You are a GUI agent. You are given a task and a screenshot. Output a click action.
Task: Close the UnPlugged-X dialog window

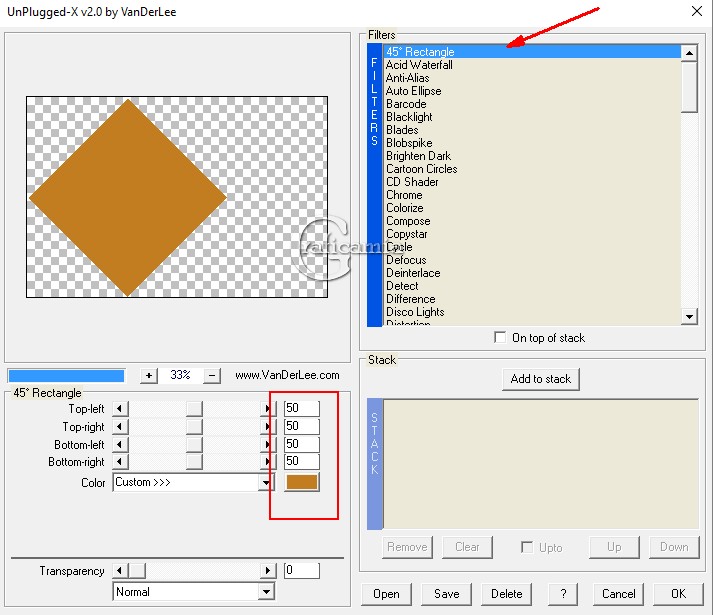point(697,11)
